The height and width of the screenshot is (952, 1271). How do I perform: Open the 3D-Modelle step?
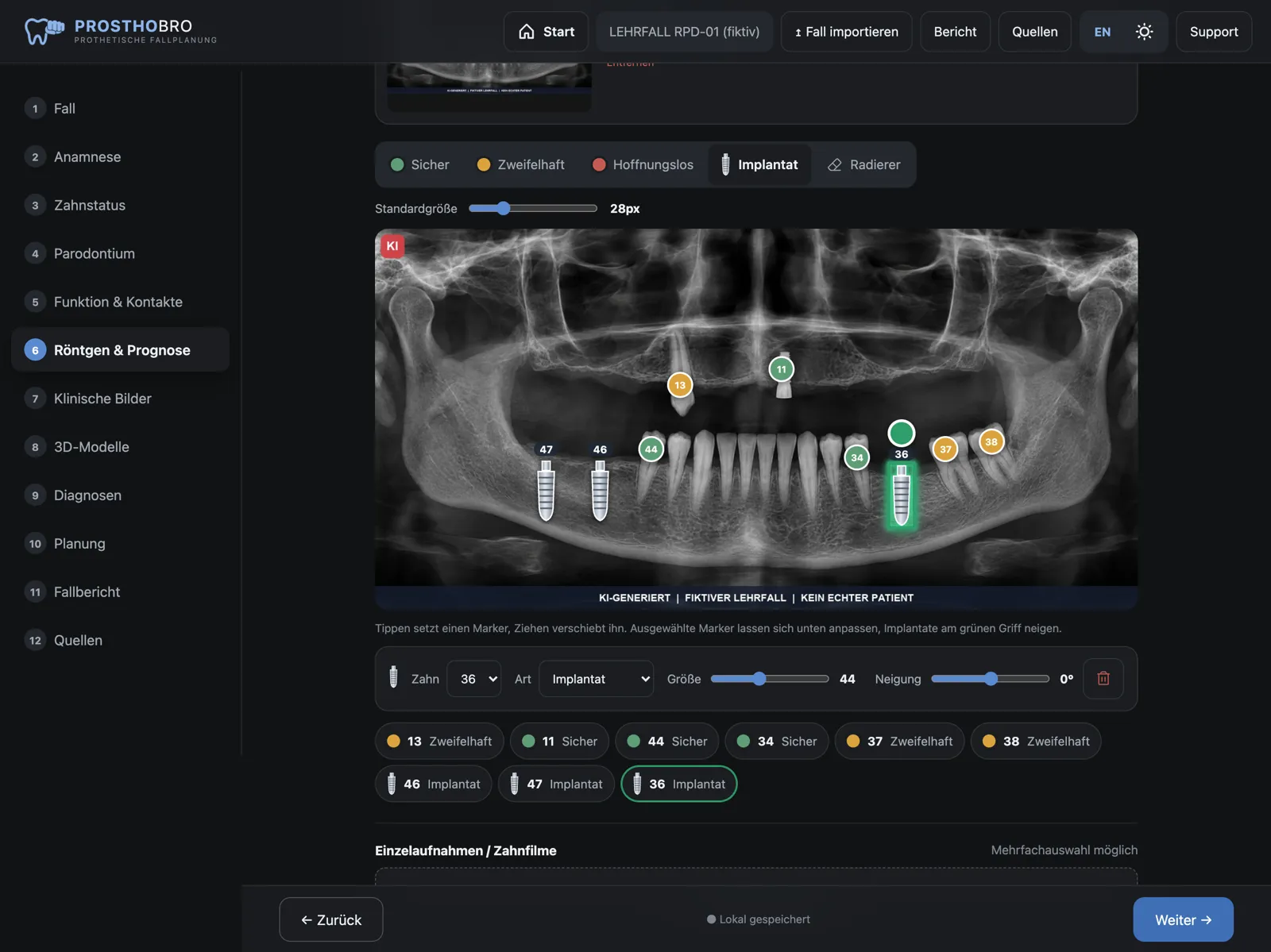coord(121,447)
